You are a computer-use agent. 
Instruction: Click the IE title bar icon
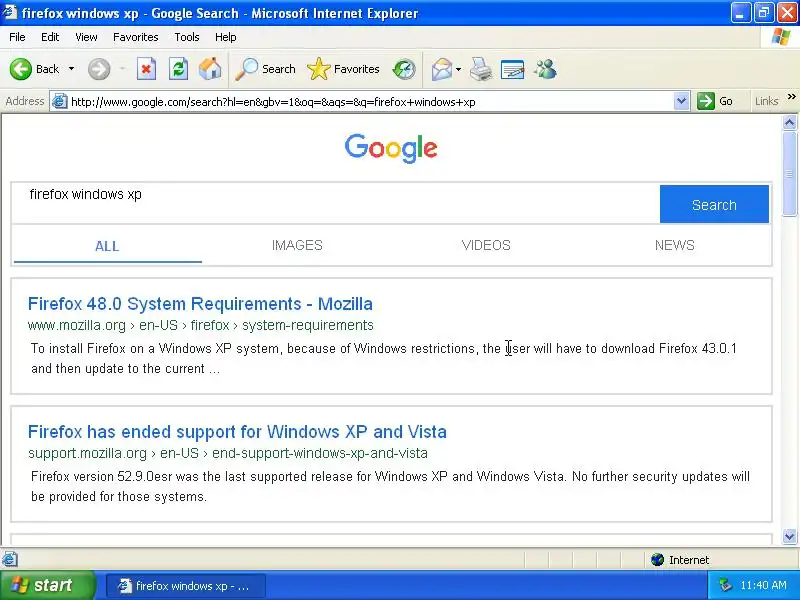[9, 12]
